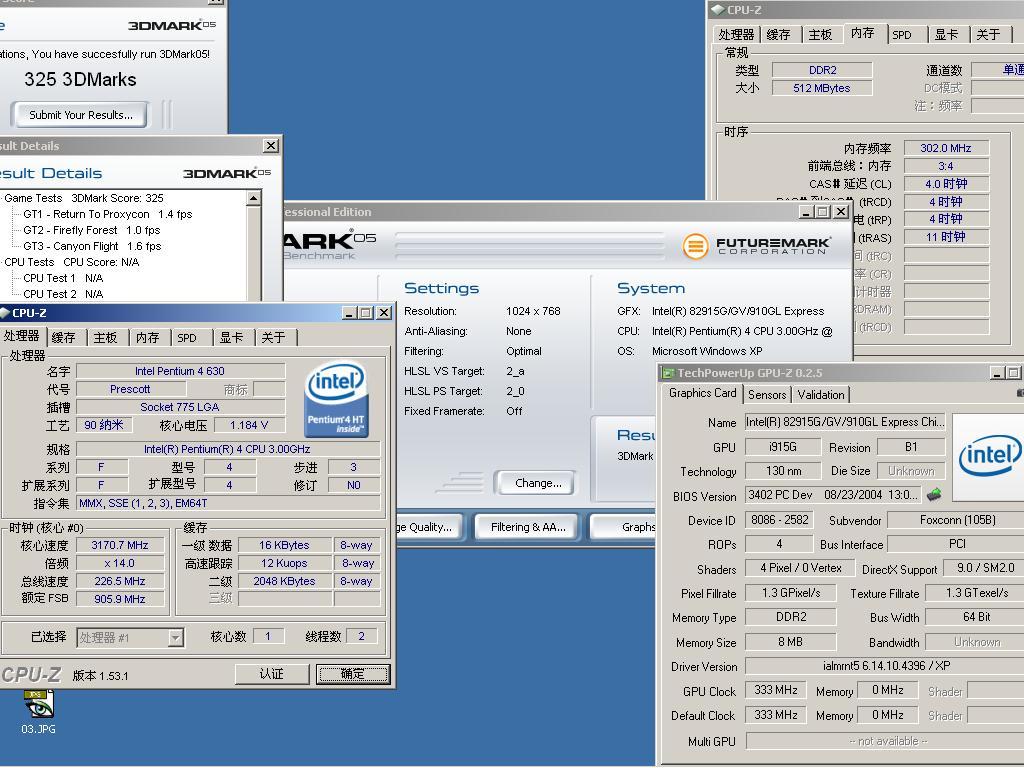This screenshot has height=768, width=1024.
Task: Click the GPU-Z title bar icon
Action: coord(667,373)
